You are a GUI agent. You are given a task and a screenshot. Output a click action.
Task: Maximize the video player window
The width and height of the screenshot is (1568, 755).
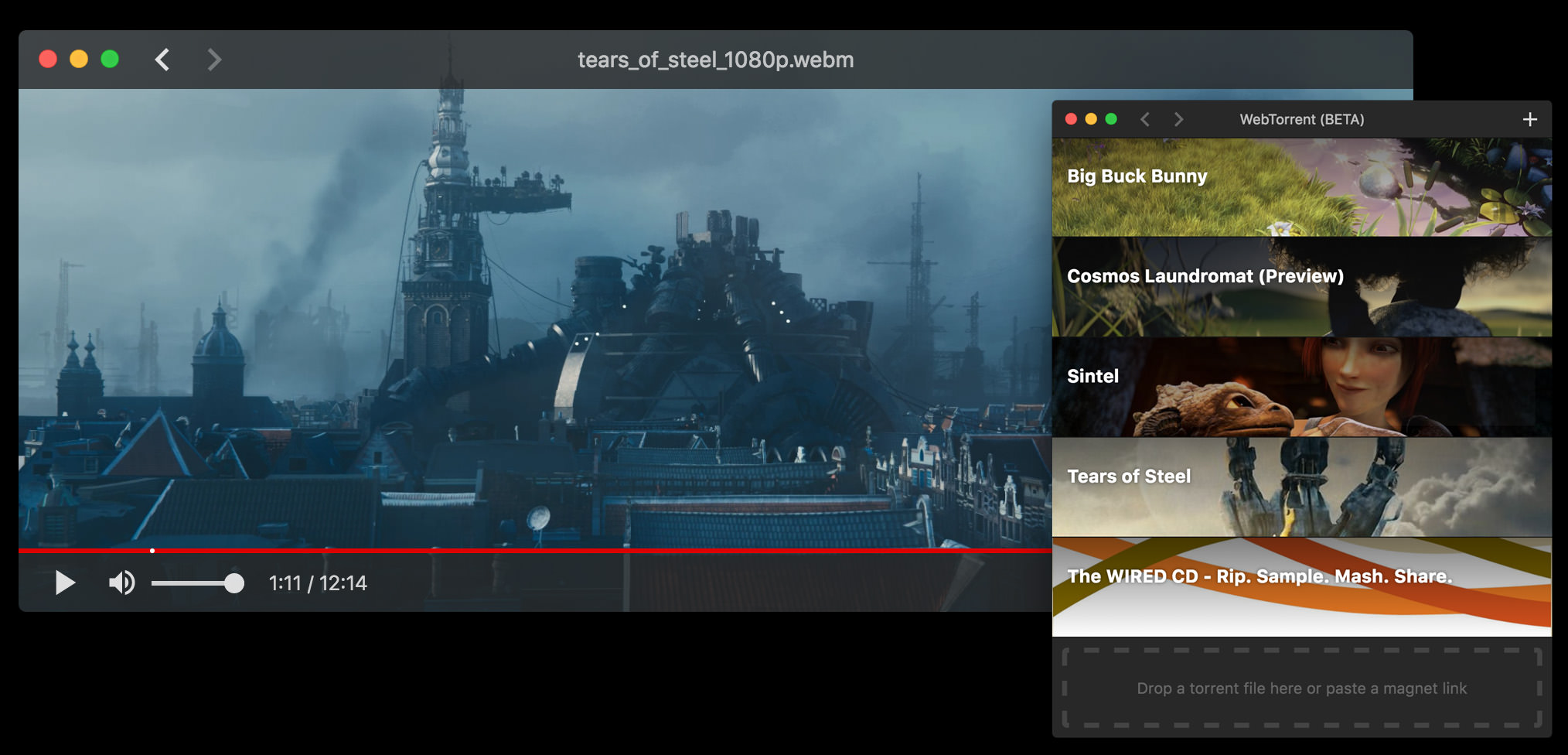pyautogui.click(x=110, y=60)
